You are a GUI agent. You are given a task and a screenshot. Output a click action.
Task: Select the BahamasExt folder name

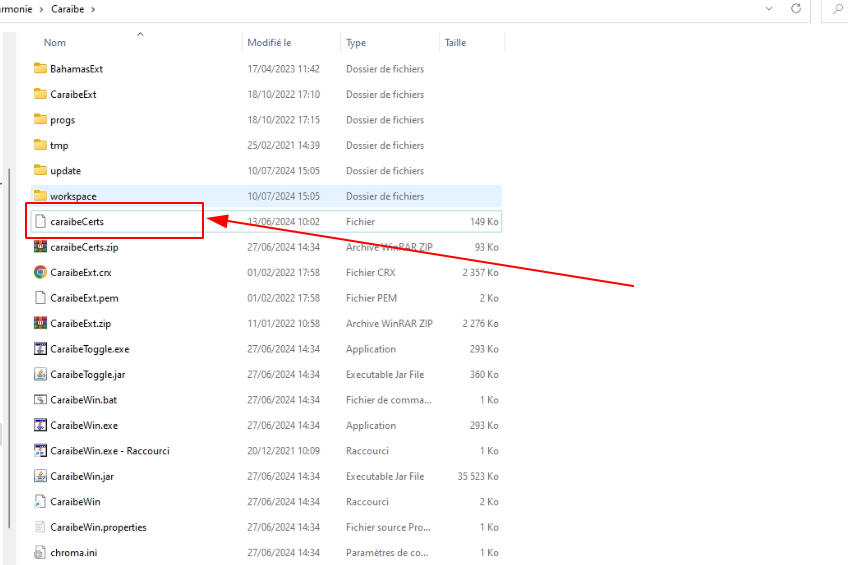click(x=76, y=69)
